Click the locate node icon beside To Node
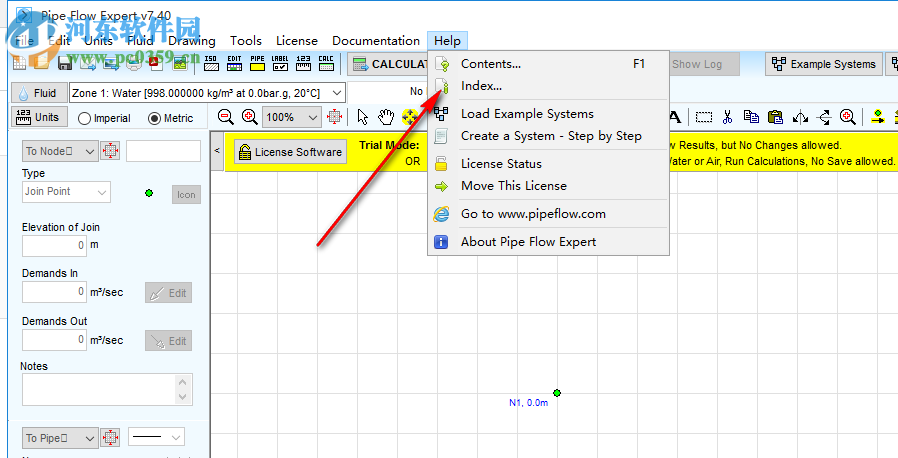Image resolution: width=898 pixels, height=458 pixels. 110,151
